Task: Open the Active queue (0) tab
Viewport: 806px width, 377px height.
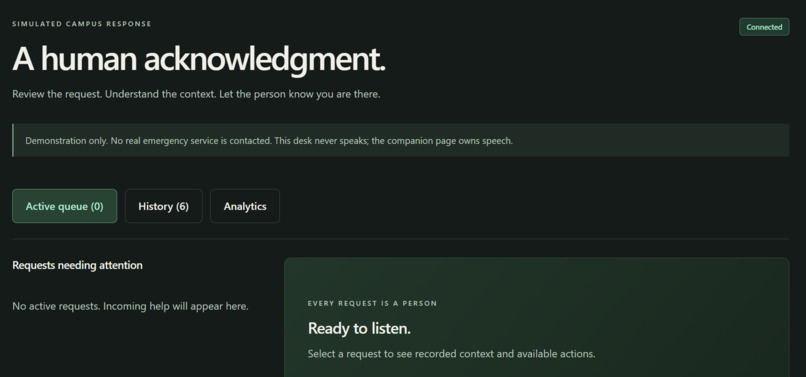Action: (x=65, y=206)
